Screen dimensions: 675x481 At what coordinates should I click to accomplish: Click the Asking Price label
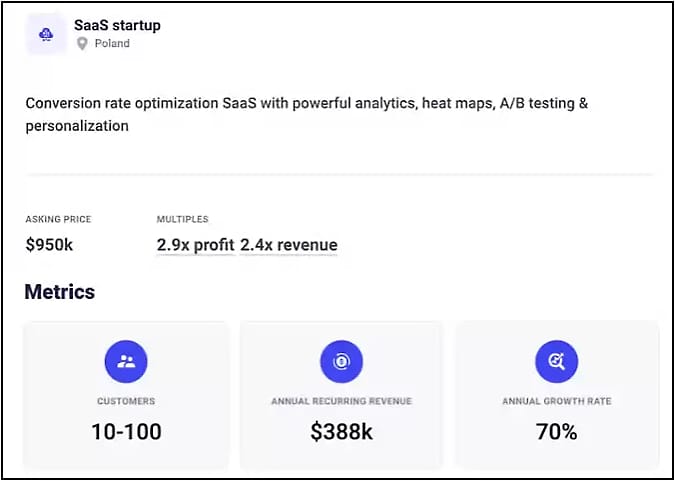(x=59, y=219)
